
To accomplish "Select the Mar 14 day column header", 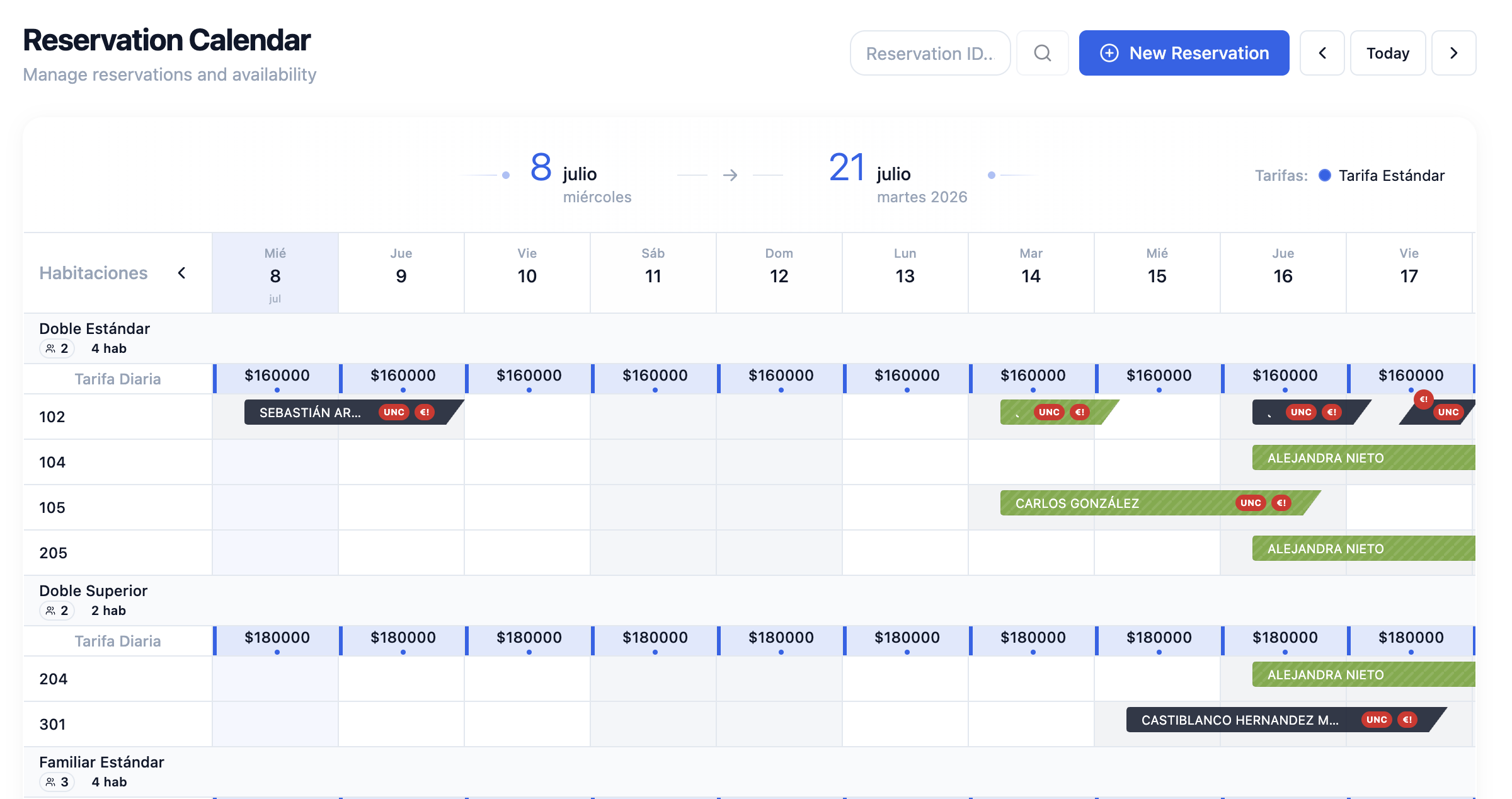I will click(1031, 273).
